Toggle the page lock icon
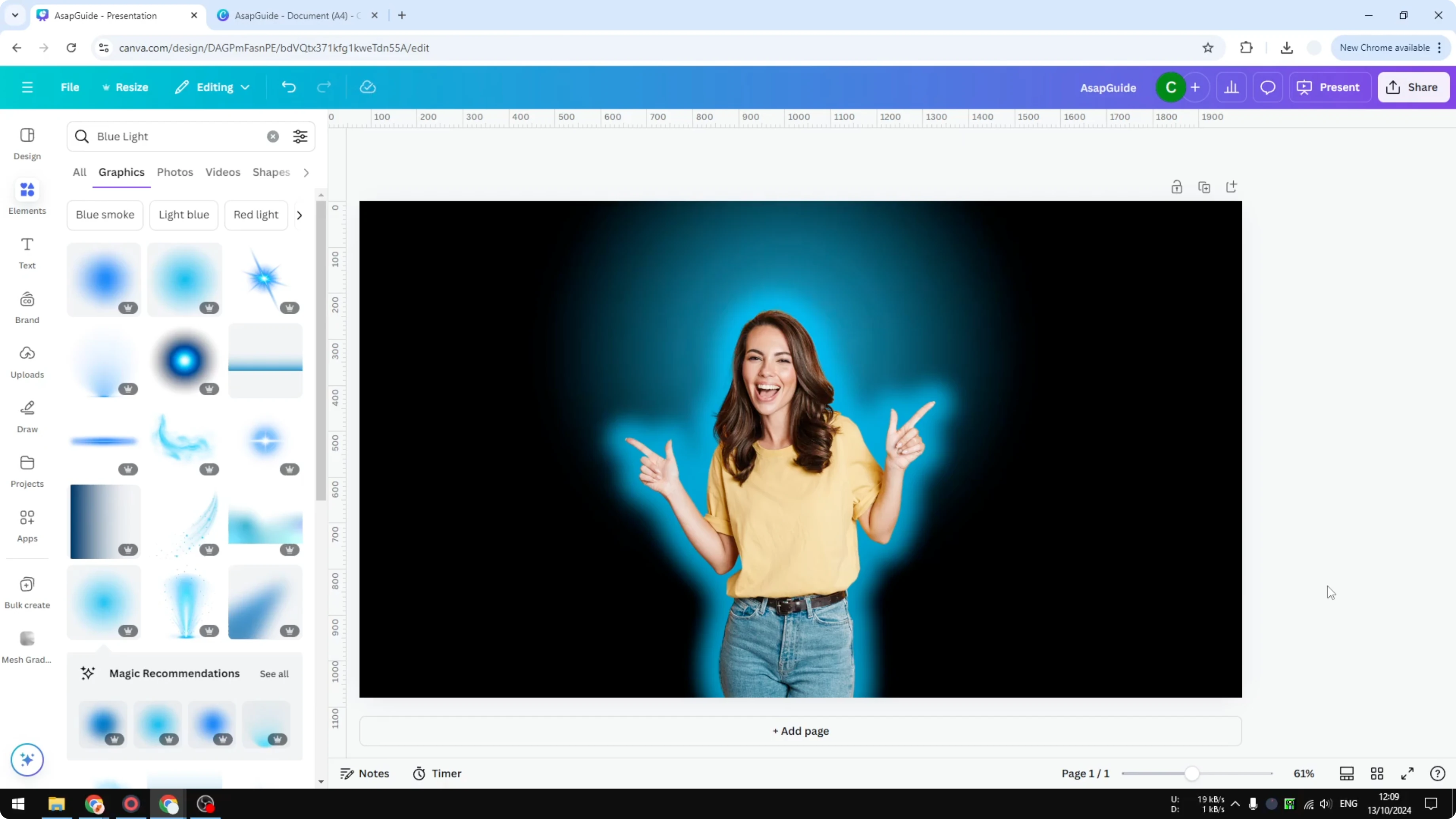This screenshot has width=1456, height=819. click(1177, 187)
